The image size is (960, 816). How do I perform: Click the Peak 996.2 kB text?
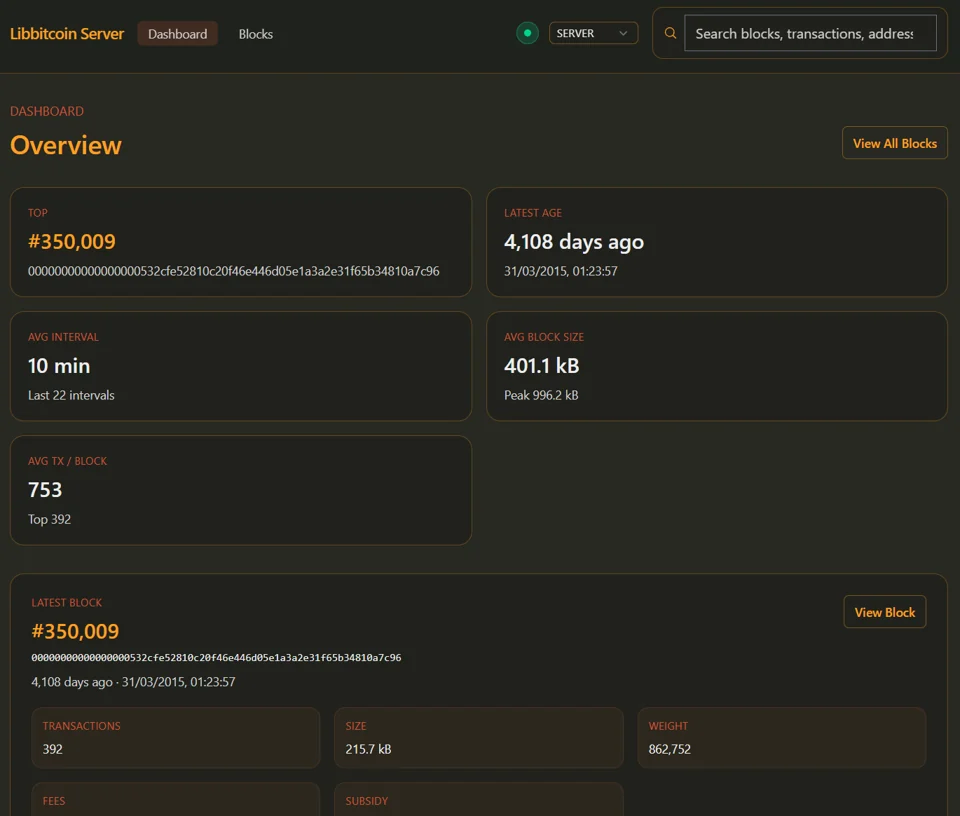(541, 395)
